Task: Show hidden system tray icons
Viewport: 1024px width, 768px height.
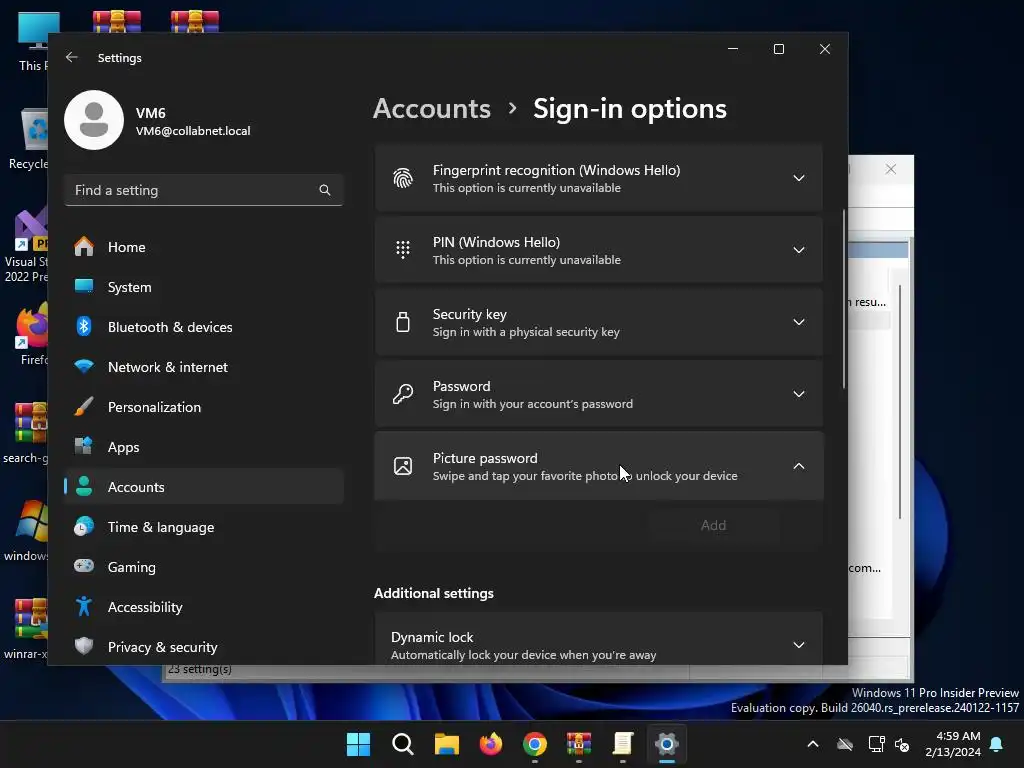Action: coord(813,744)
